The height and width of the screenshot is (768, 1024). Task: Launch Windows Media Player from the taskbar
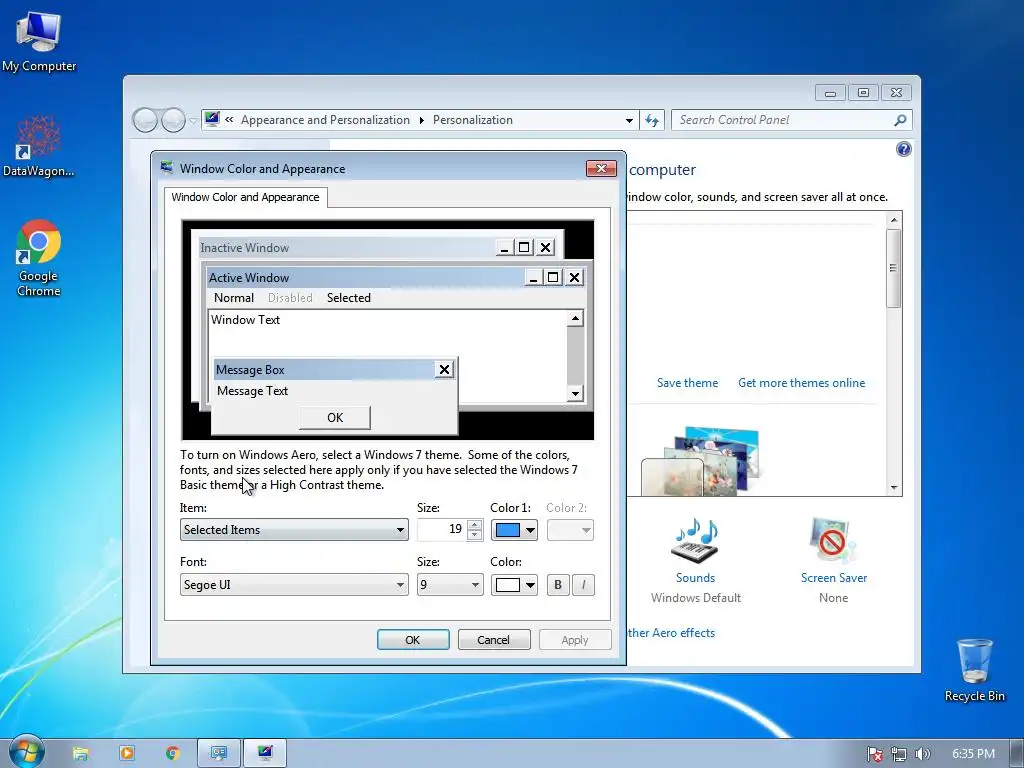[127, 753]
